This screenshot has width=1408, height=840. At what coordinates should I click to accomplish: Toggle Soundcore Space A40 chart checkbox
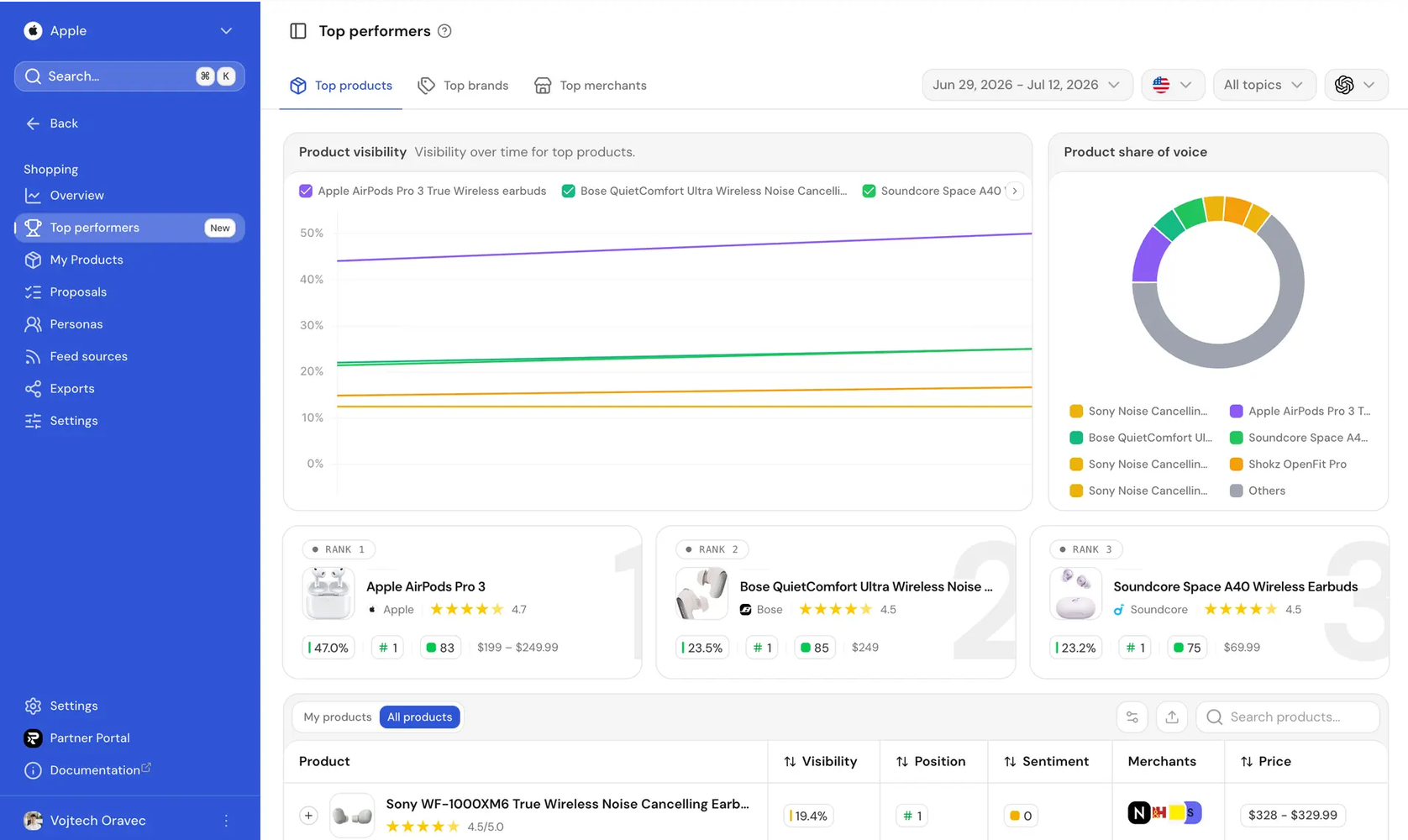(x=869, y=192)
